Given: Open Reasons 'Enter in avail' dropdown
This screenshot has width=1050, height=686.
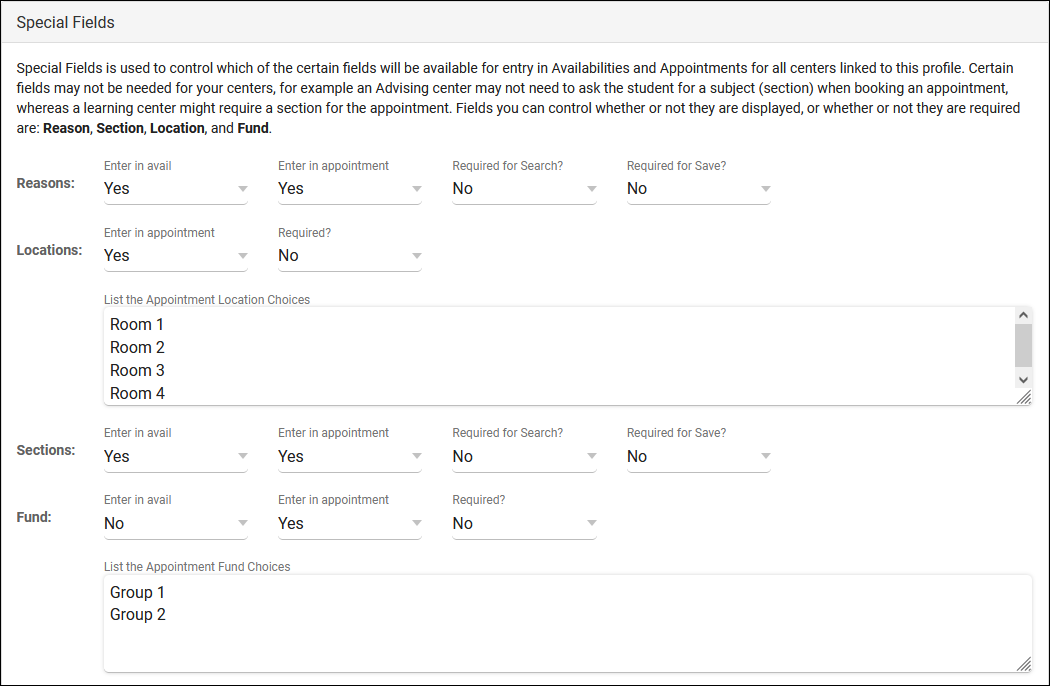Looking at the screenshot, I should 175,188.
